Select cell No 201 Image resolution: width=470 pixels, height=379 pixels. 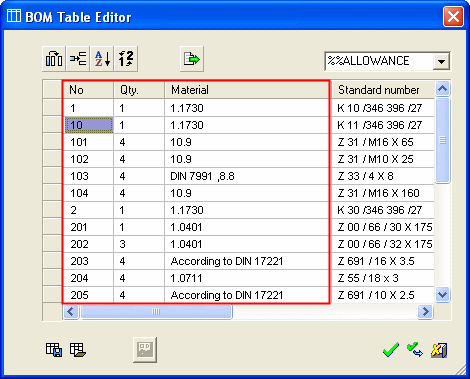[88, 227]
